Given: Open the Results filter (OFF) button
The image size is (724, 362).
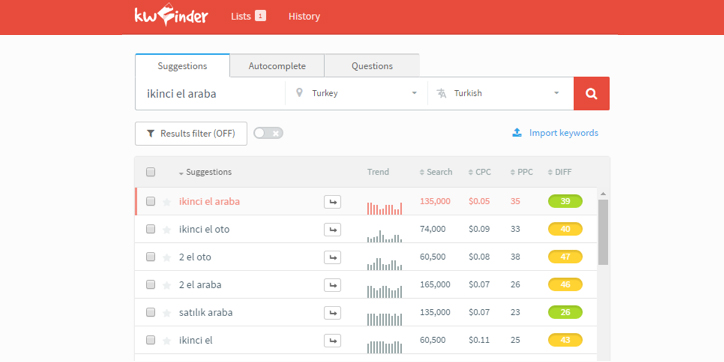Looking at the screenshot, I should (x=191, y=133).
